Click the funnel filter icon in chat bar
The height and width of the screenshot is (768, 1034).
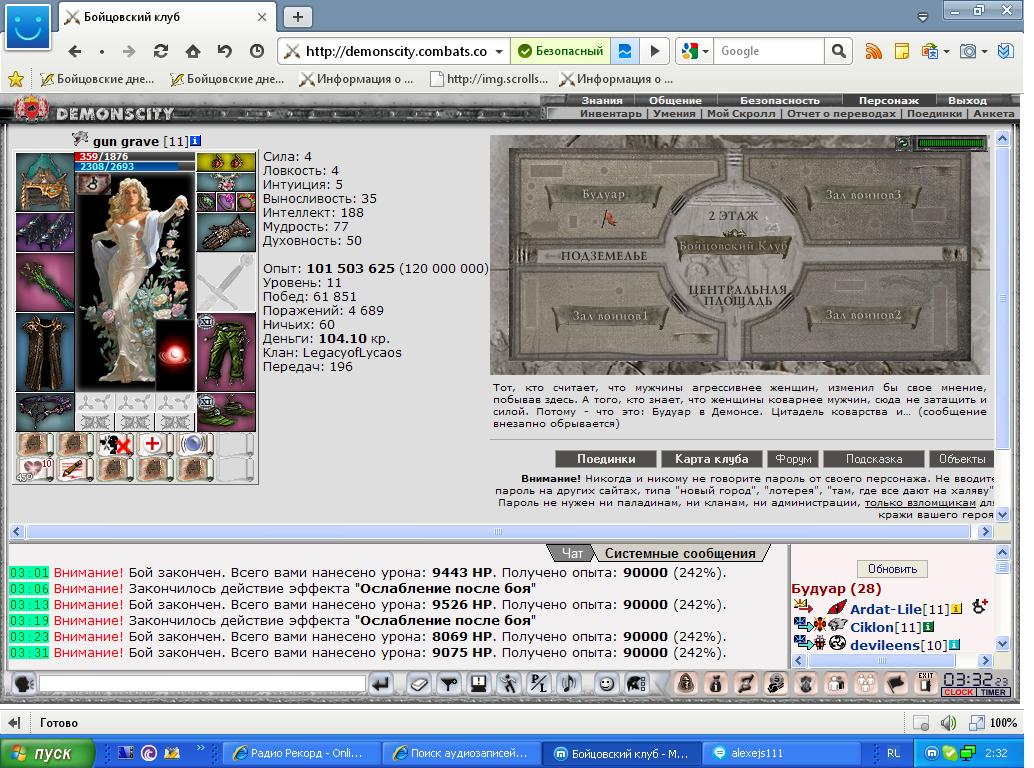click(449, 684)
